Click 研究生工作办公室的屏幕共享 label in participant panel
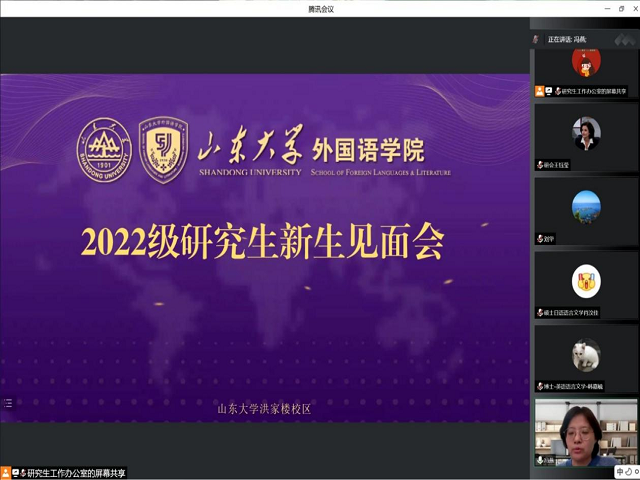Screen dimensions: 640x480 (594, 91)
